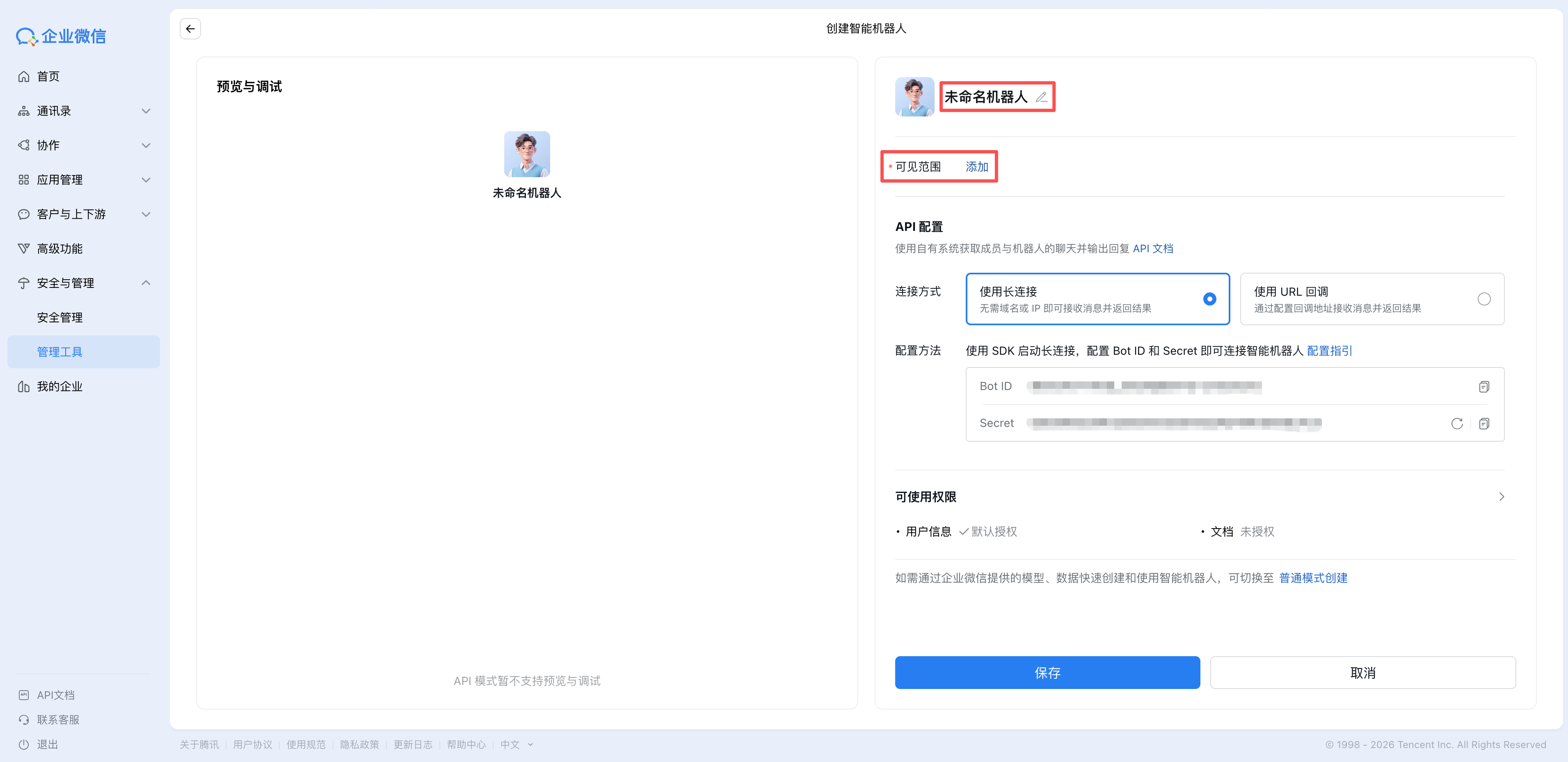Click the pencil icon to rename the robot
Screen dimensions: 1568x762
click(1041, 97)
